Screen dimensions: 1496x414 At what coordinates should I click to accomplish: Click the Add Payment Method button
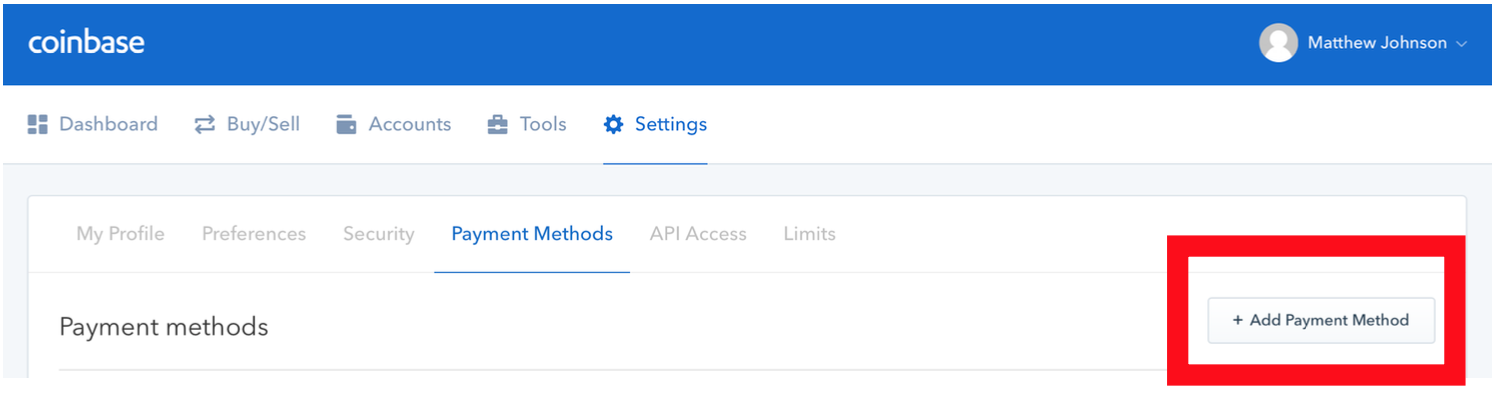tap(1321, 320)
